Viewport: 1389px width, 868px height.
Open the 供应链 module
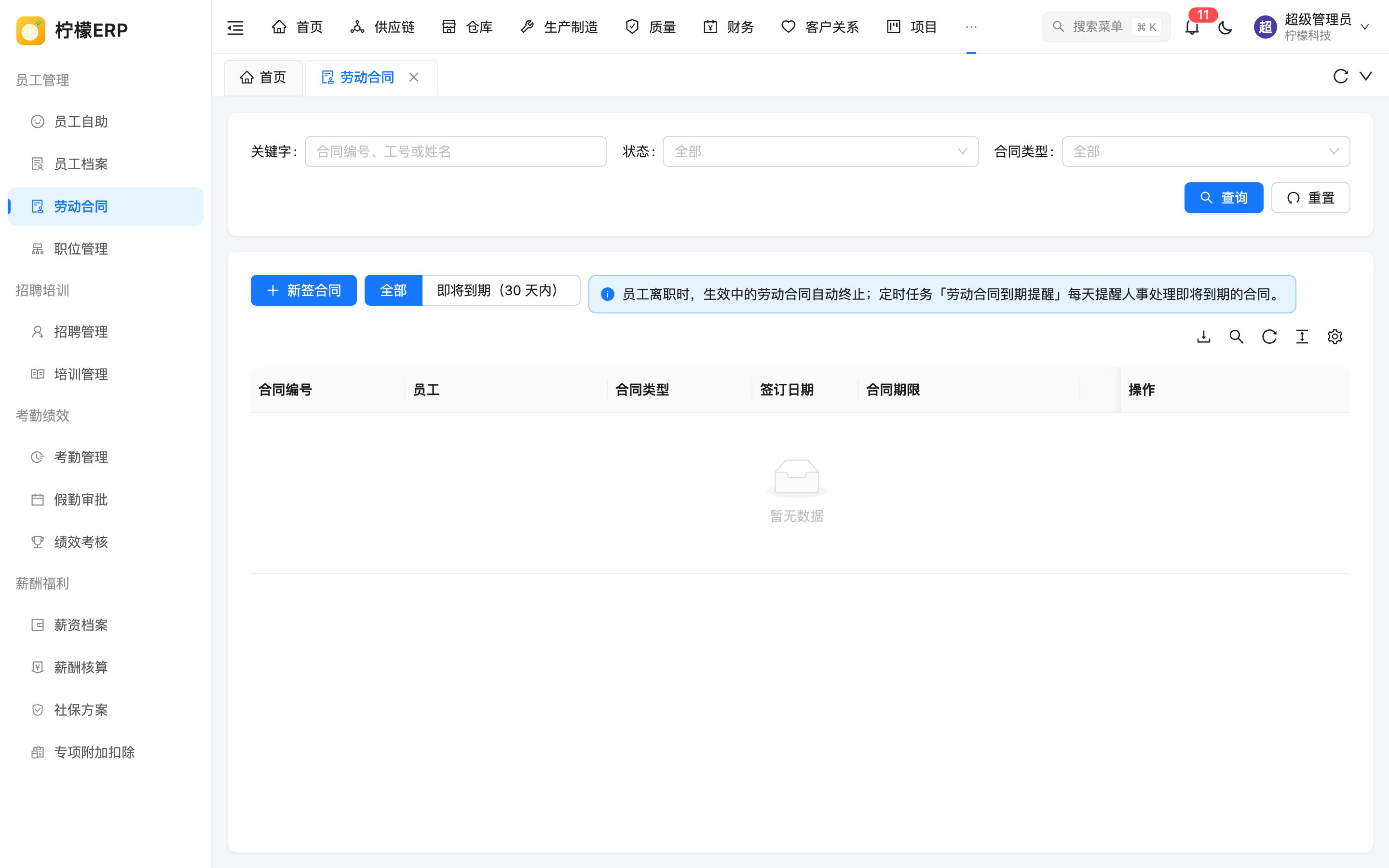click(382, 27)
